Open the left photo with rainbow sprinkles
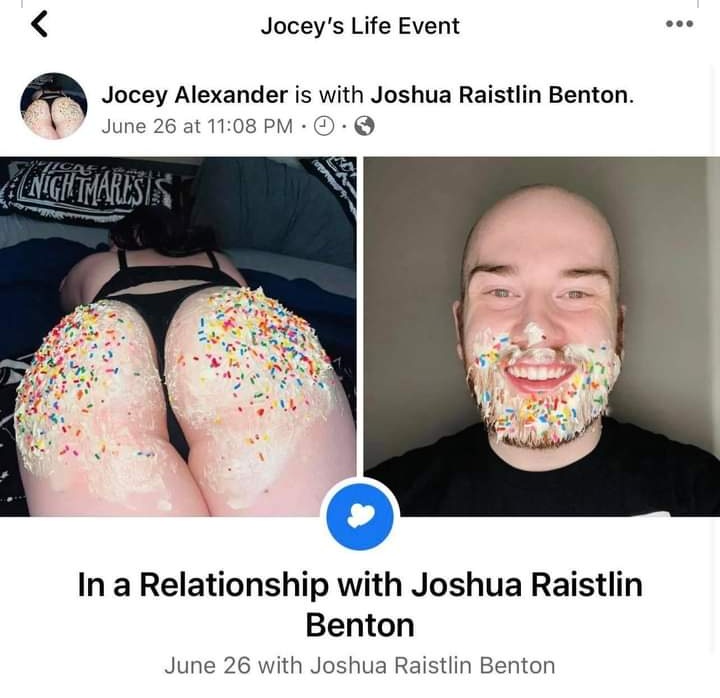The image size is (720, 698). [178, 337]
